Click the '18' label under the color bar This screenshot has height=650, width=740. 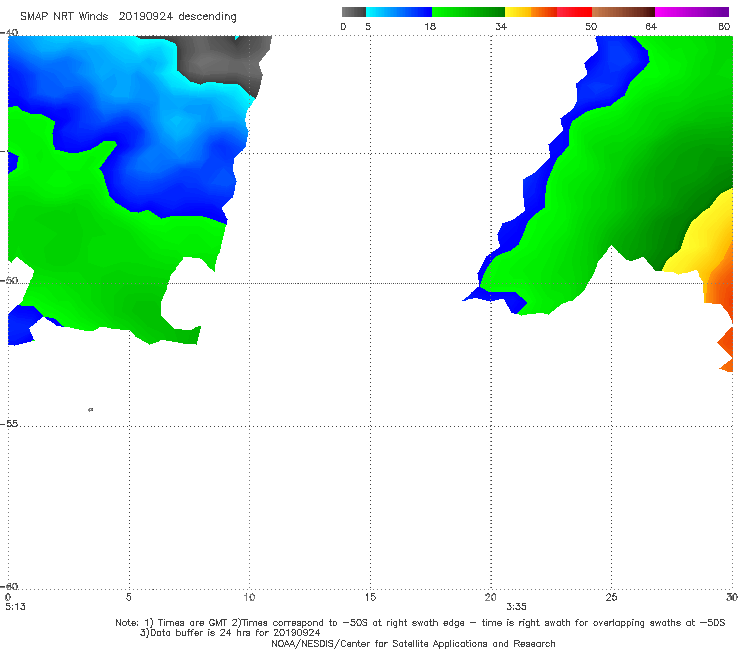tap(430, 27)
